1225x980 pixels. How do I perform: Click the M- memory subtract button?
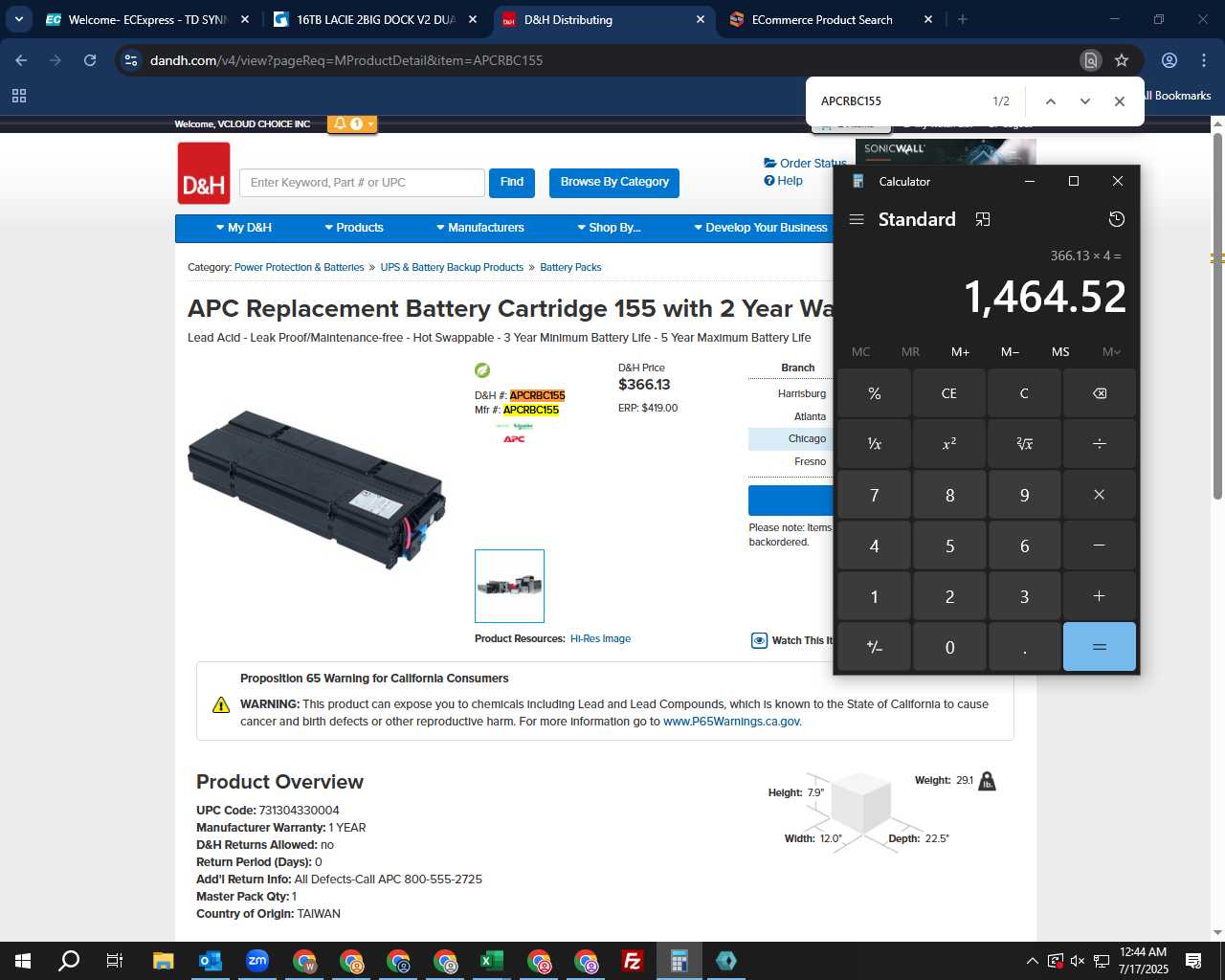pyautogui.click(x=1010, y=351)
